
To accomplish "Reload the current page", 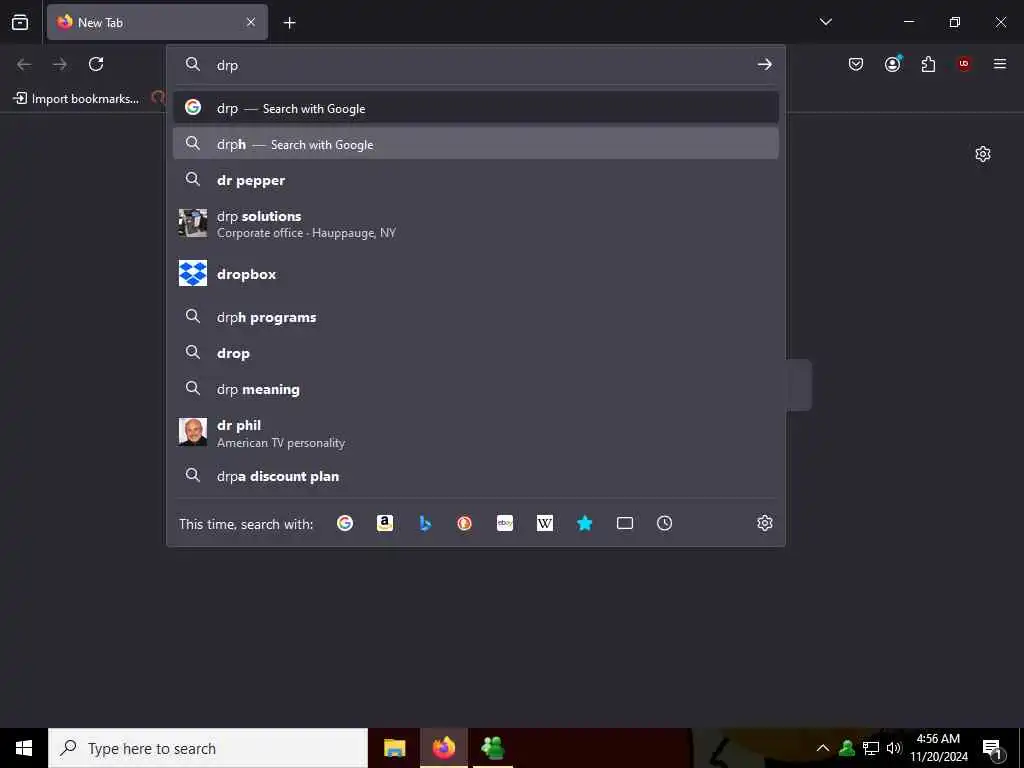I will pyautogui.click(x=96, y=64).
